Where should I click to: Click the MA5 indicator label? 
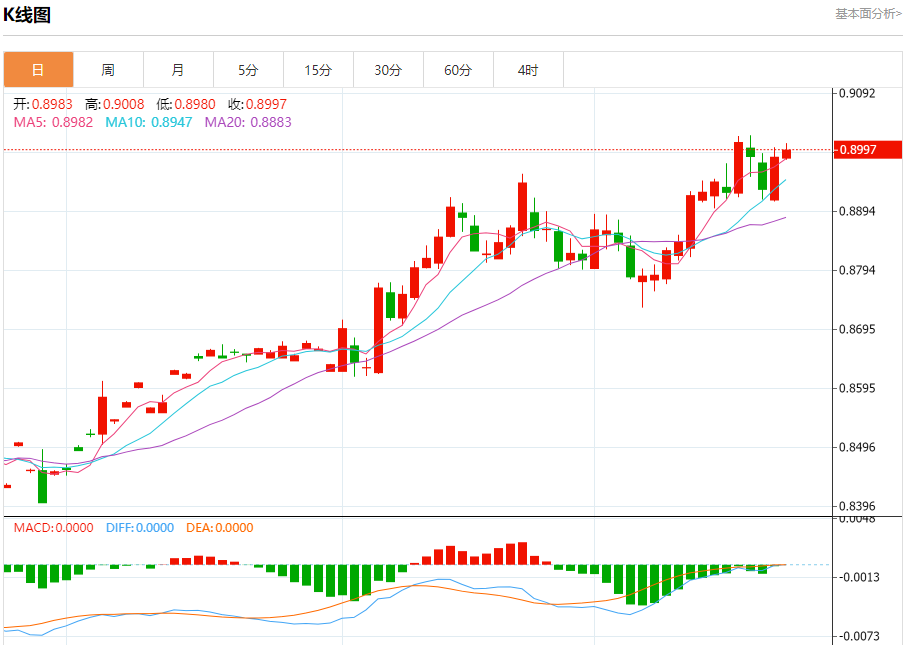click(x=53, y=122)
